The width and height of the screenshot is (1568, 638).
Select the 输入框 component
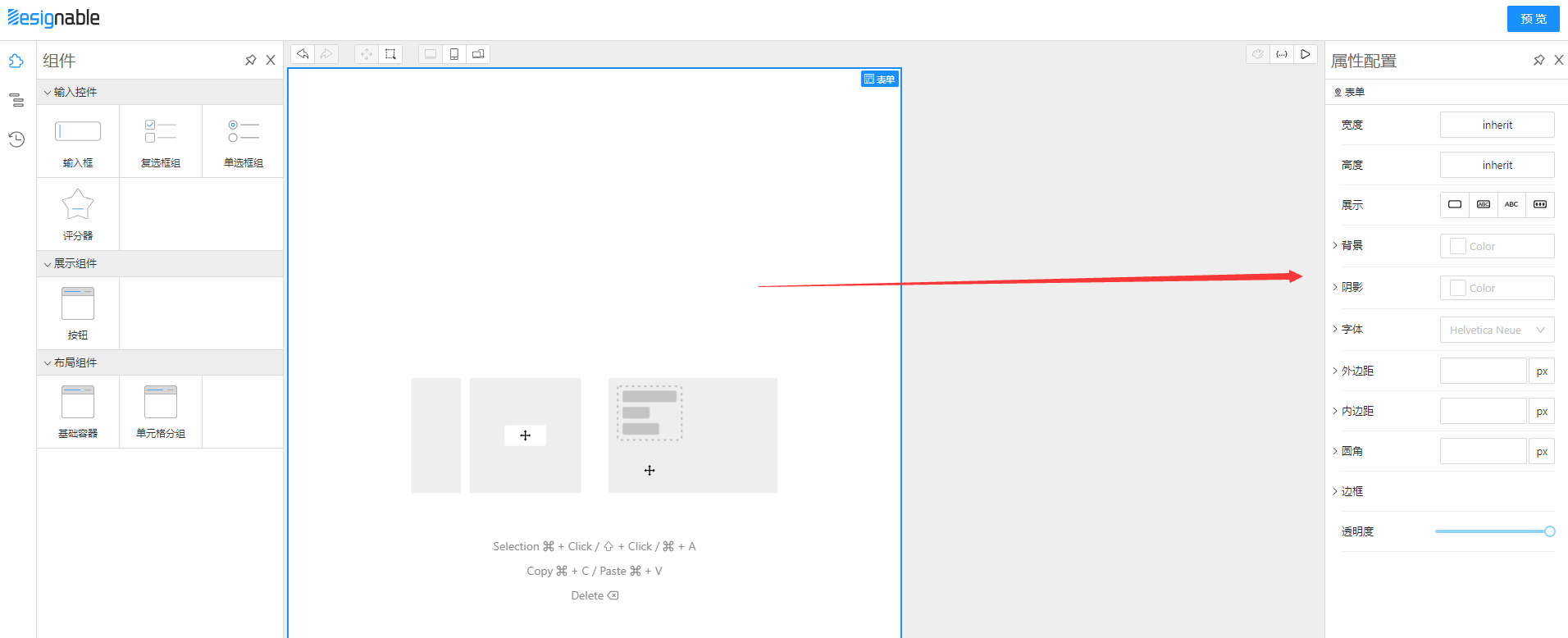tap(78, 141)
